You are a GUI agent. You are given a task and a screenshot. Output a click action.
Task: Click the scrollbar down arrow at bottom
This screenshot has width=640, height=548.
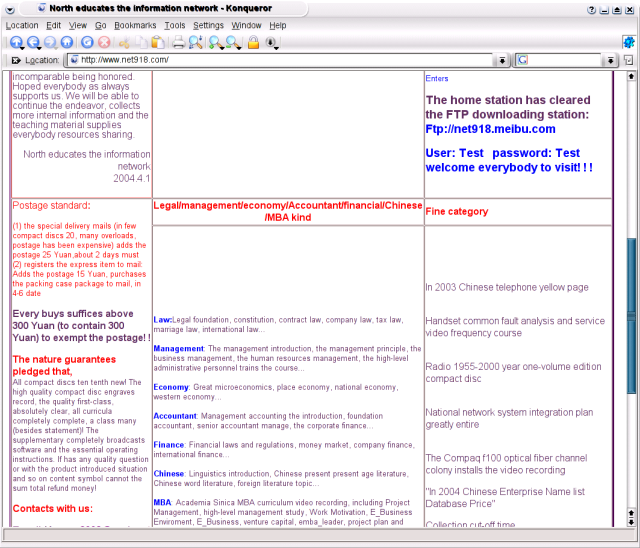631,521
